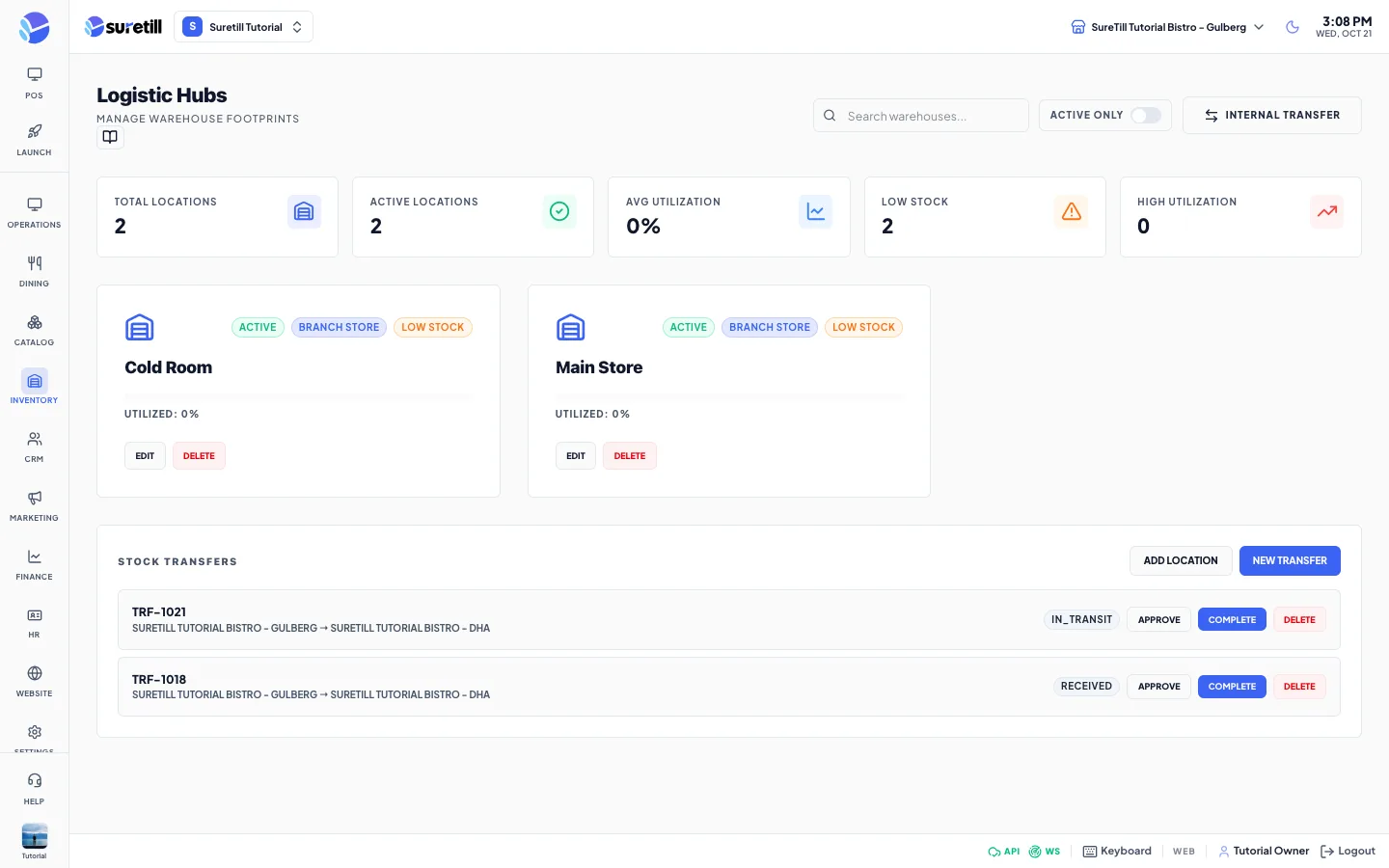
Task: Open the SureTill Tutorial Bistro – Gulberg branch dropdown
Action: coord(1167,27)
